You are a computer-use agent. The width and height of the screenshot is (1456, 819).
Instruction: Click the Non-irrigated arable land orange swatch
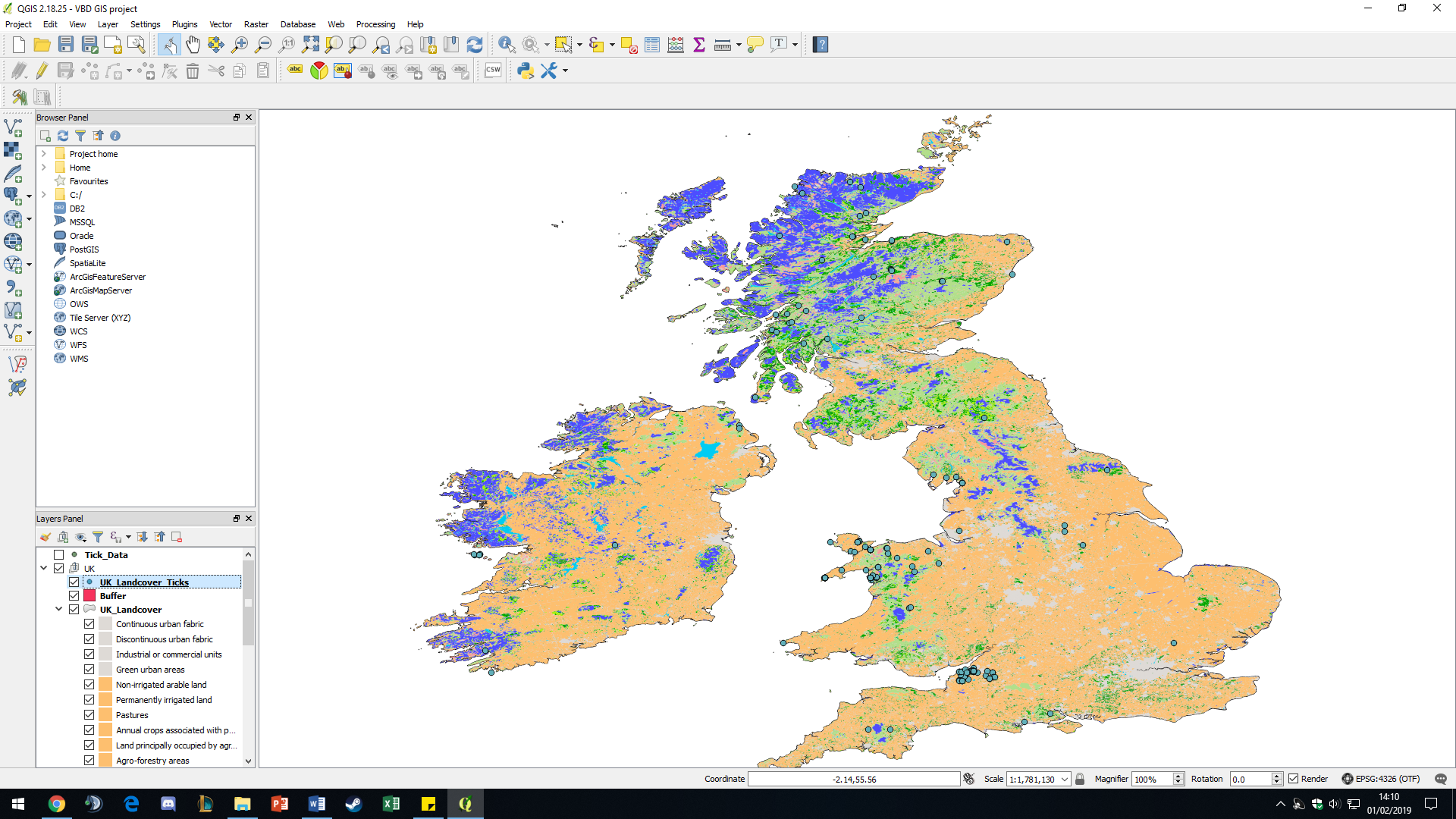click(105, 685)
